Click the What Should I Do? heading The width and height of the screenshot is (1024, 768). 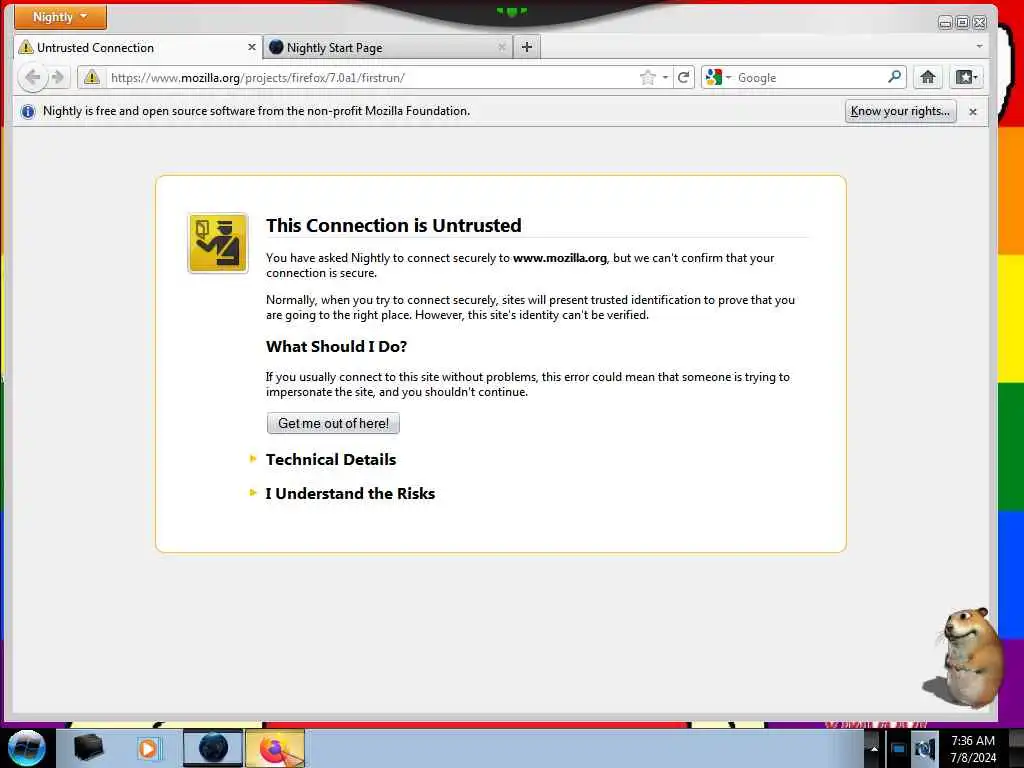click(x=336, y=347)
